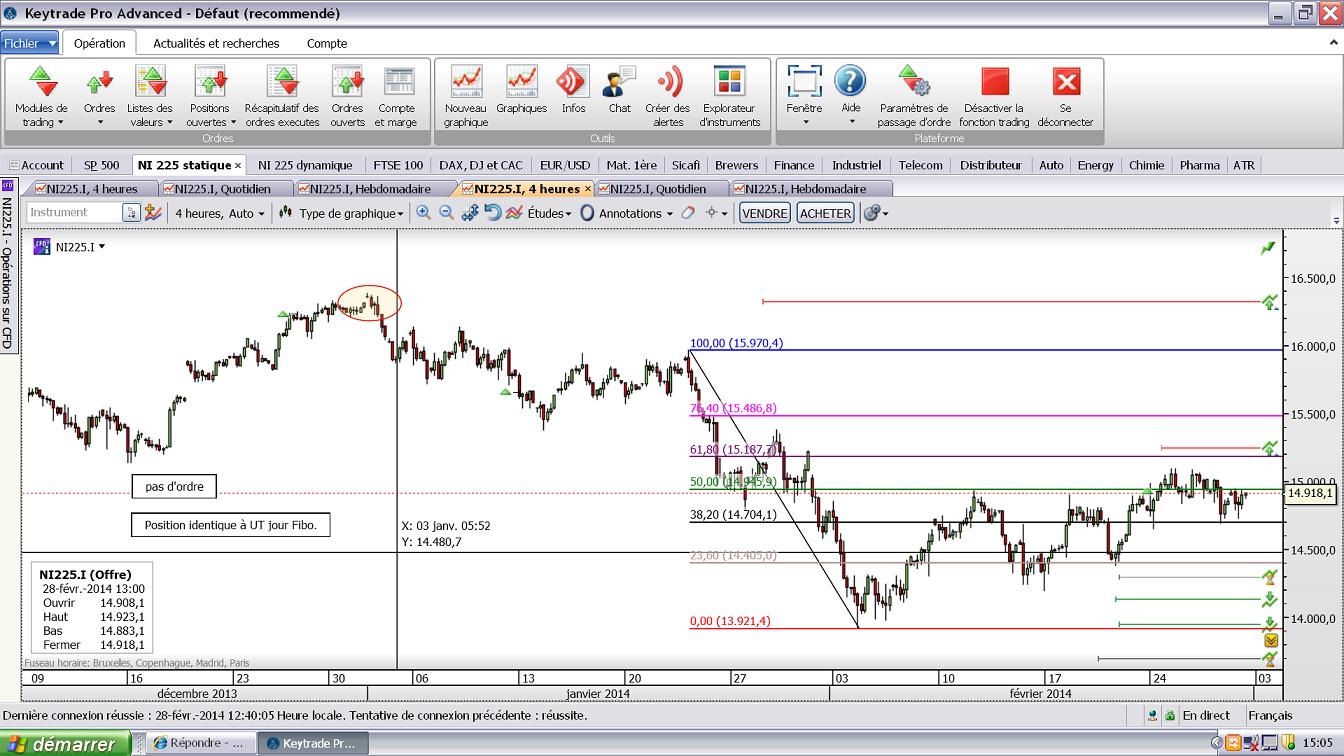This screenshot has width=1344, height=756.
Task: Show Récapitulatif des ordres exécutés
Action: 282,96
